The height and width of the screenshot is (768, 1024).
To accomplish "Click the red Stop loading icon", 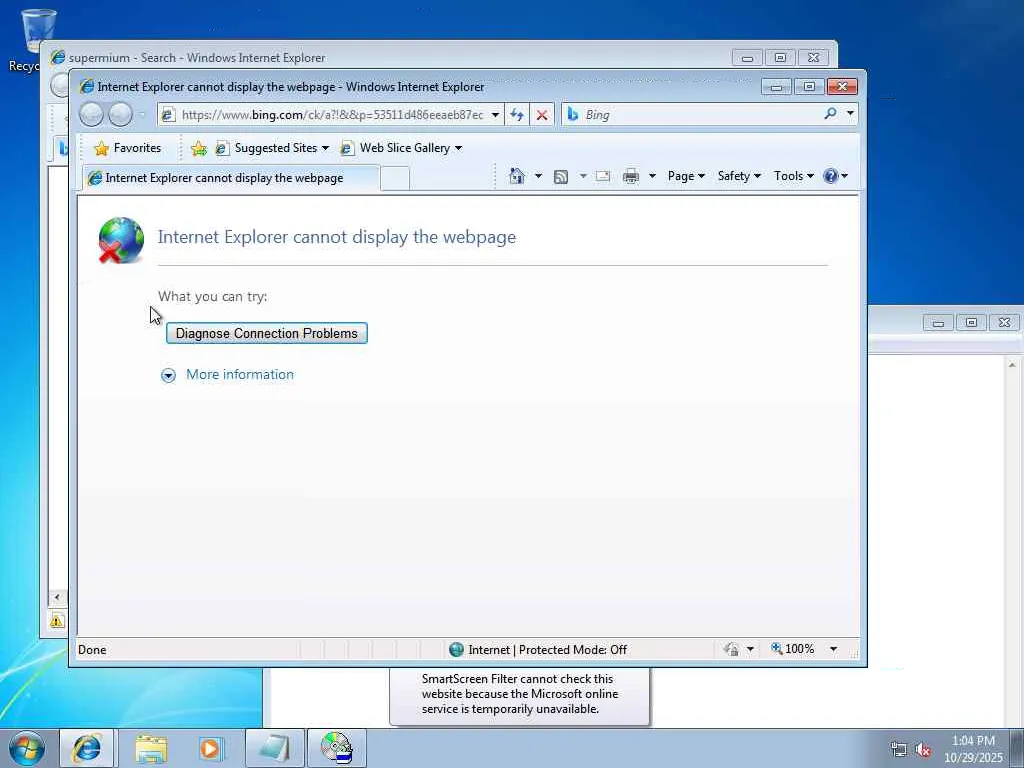I will pyautogui.click(x=541, y=115).
